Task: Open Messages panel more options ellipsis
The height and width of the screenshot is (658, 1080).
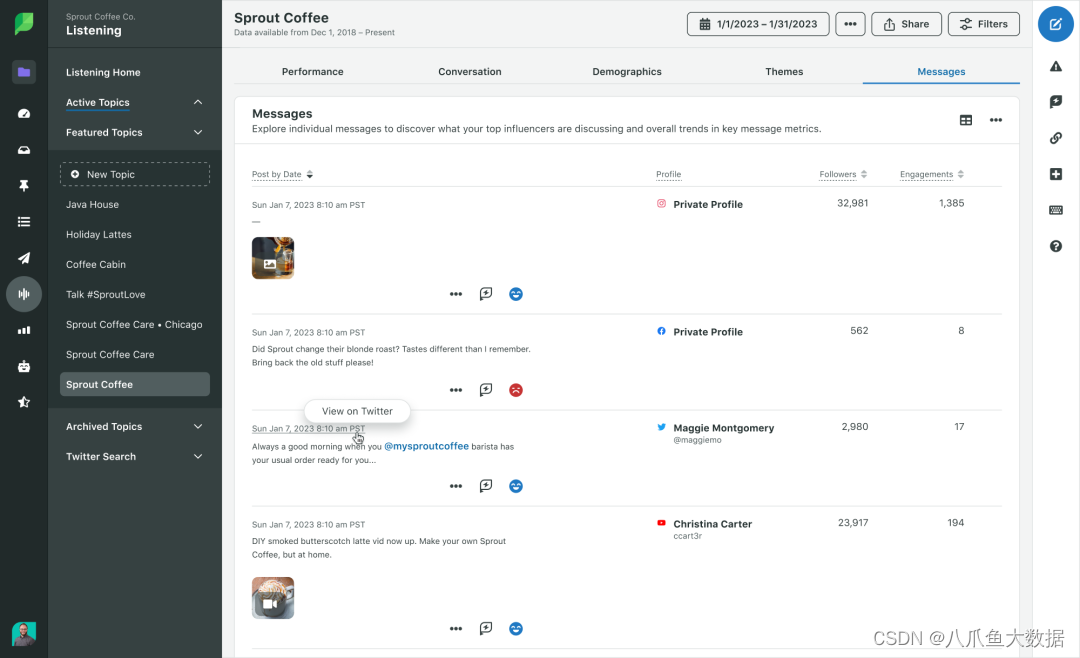Action: point(996,120)
